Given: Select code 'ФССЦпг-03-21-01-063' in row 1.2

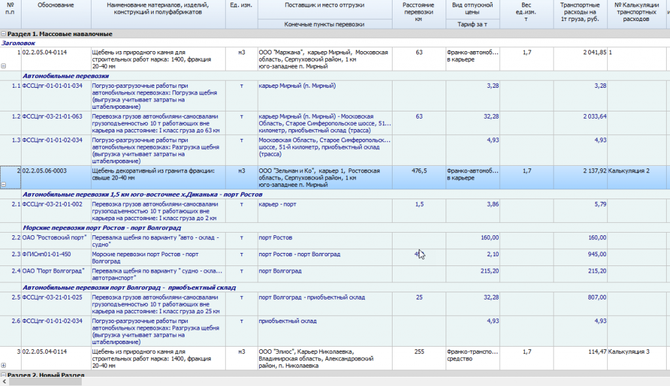Looking at the screenshot, I should coord(56,123).
